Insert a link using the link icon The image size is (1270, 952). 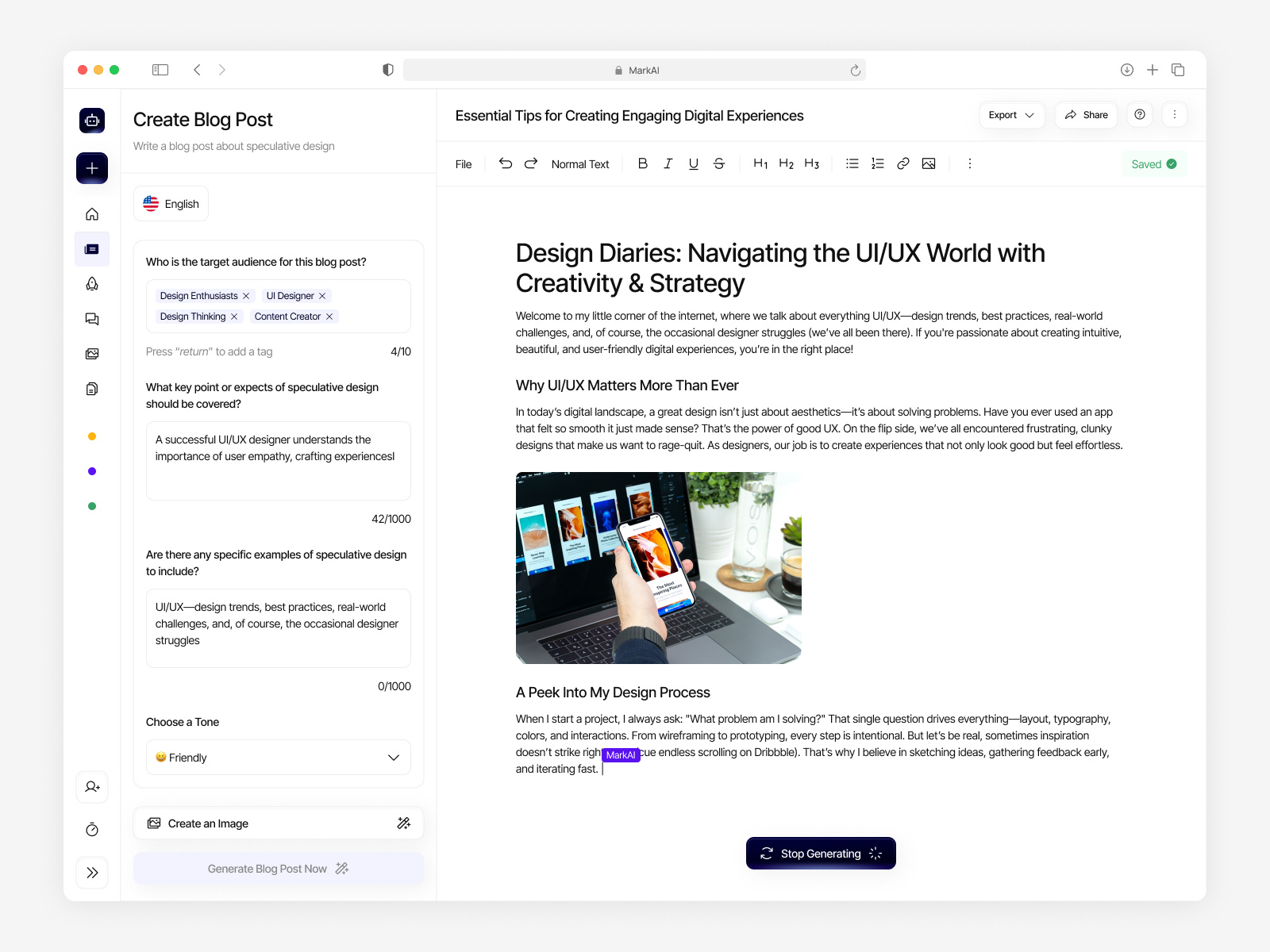[x=903, y=163]
